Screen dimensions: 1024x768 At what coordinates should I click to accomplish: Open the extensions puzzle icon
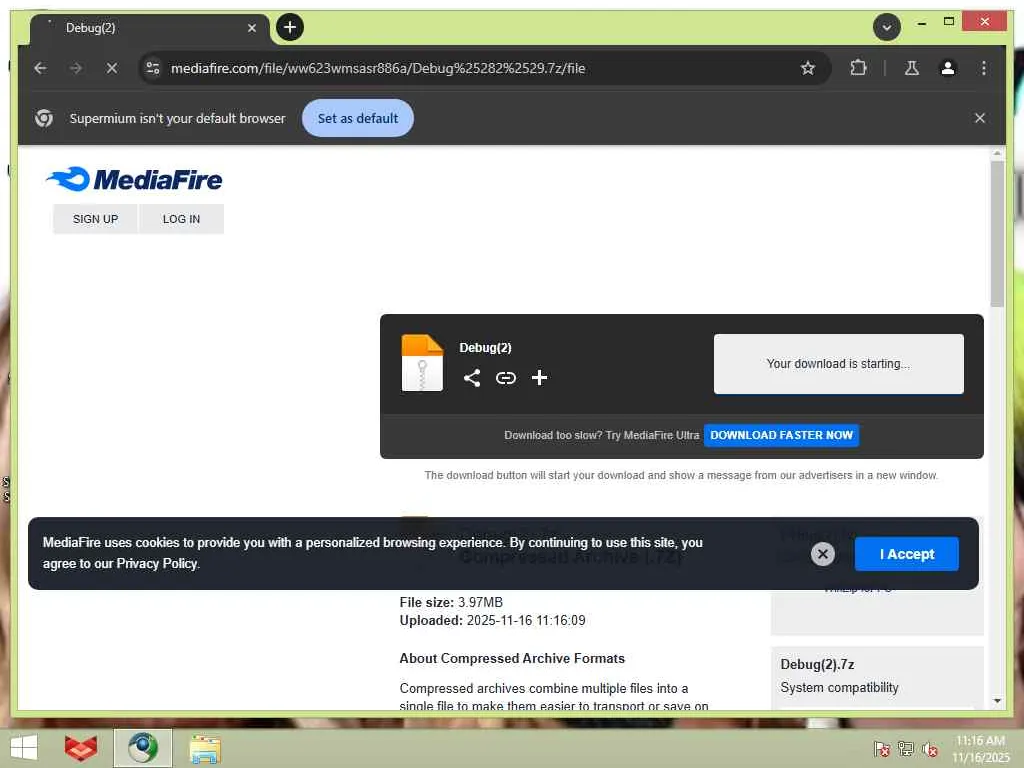coord(858,68)
